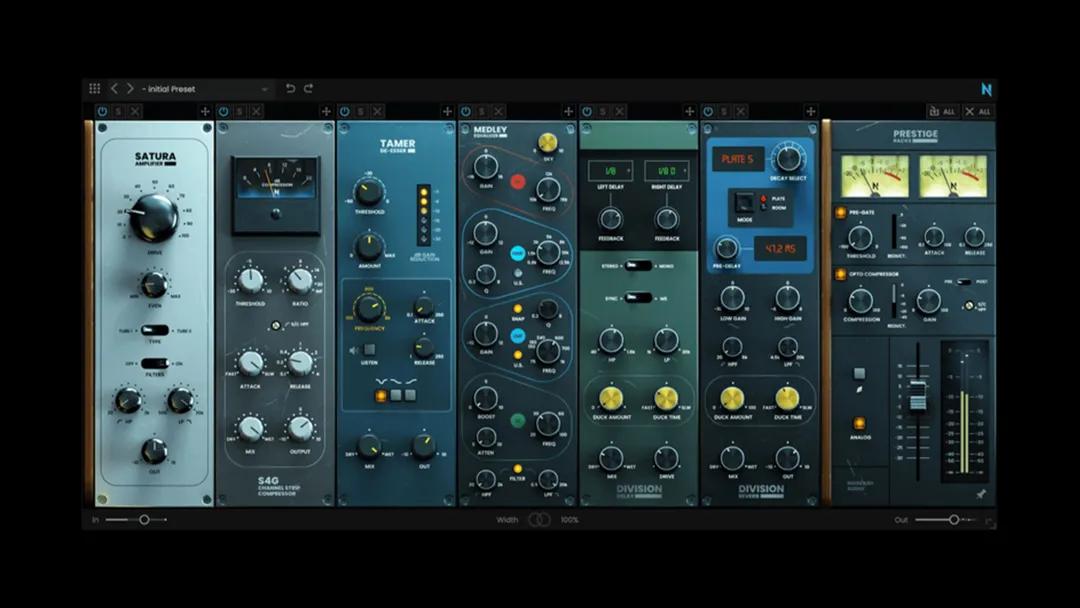Adjust the In level slider at bottom-left
The width and height of the screenshot is (1080, 608).
(143, 520)
